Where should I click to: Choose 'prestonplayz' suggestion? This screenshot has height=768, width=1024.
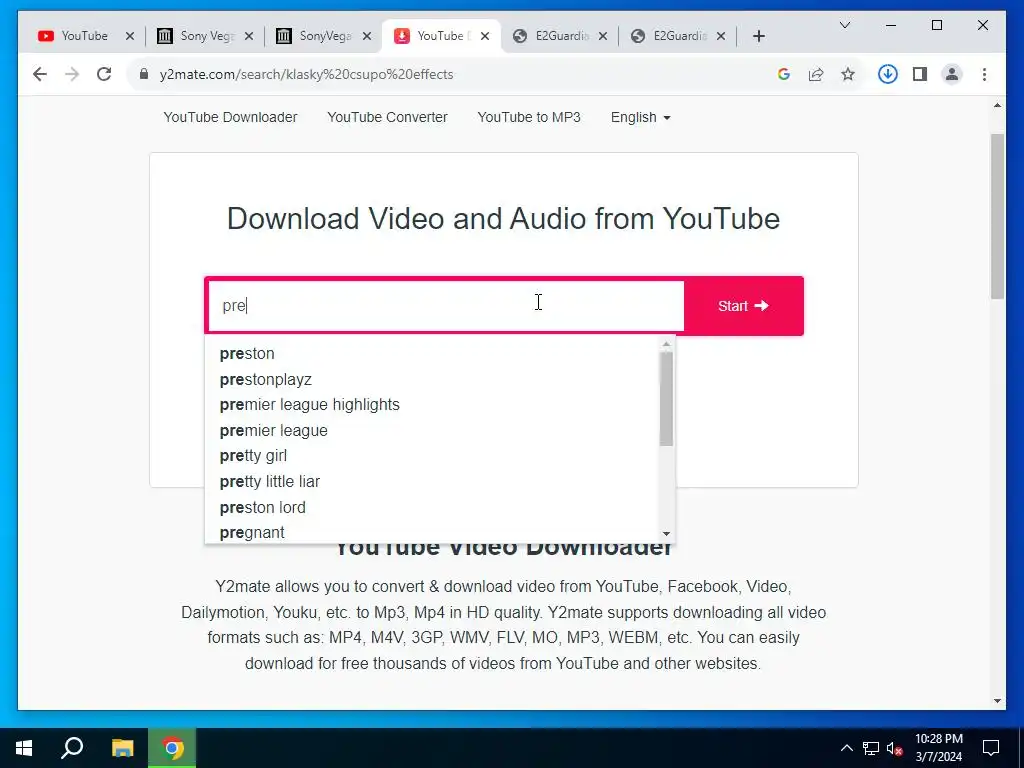click(432, 379)
